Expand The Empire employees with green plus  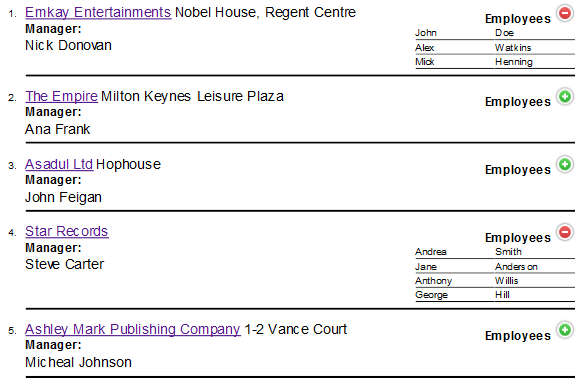(565, 97)
